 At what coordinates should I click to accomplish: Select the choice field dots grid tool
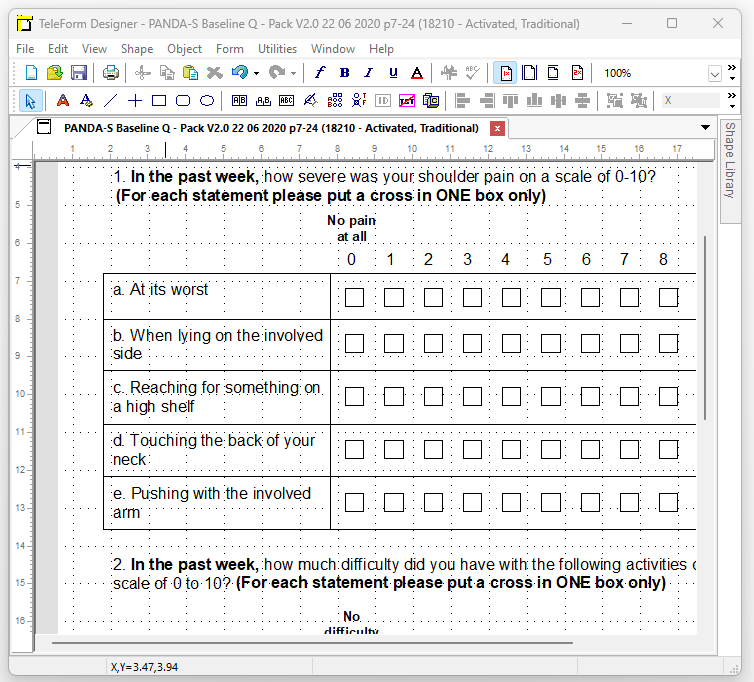[335, 101]
